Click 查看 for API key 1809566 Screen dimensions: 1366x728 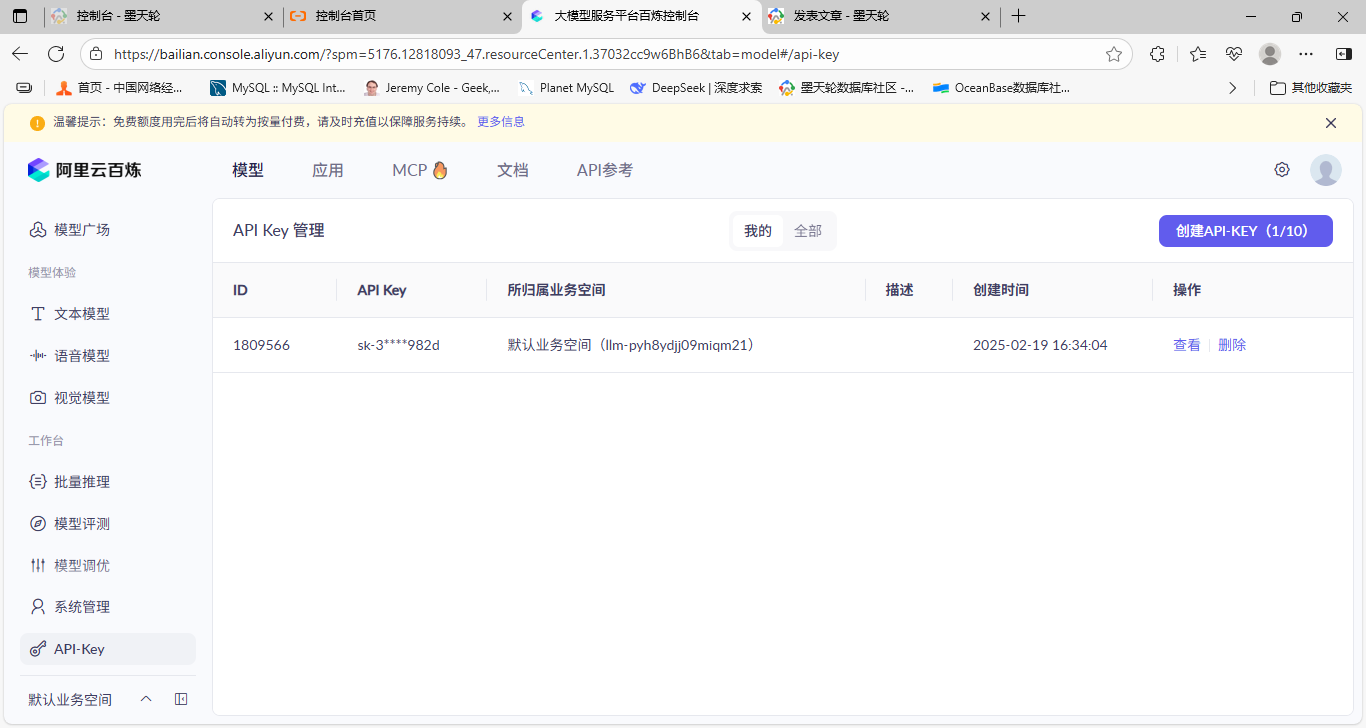1187,345
